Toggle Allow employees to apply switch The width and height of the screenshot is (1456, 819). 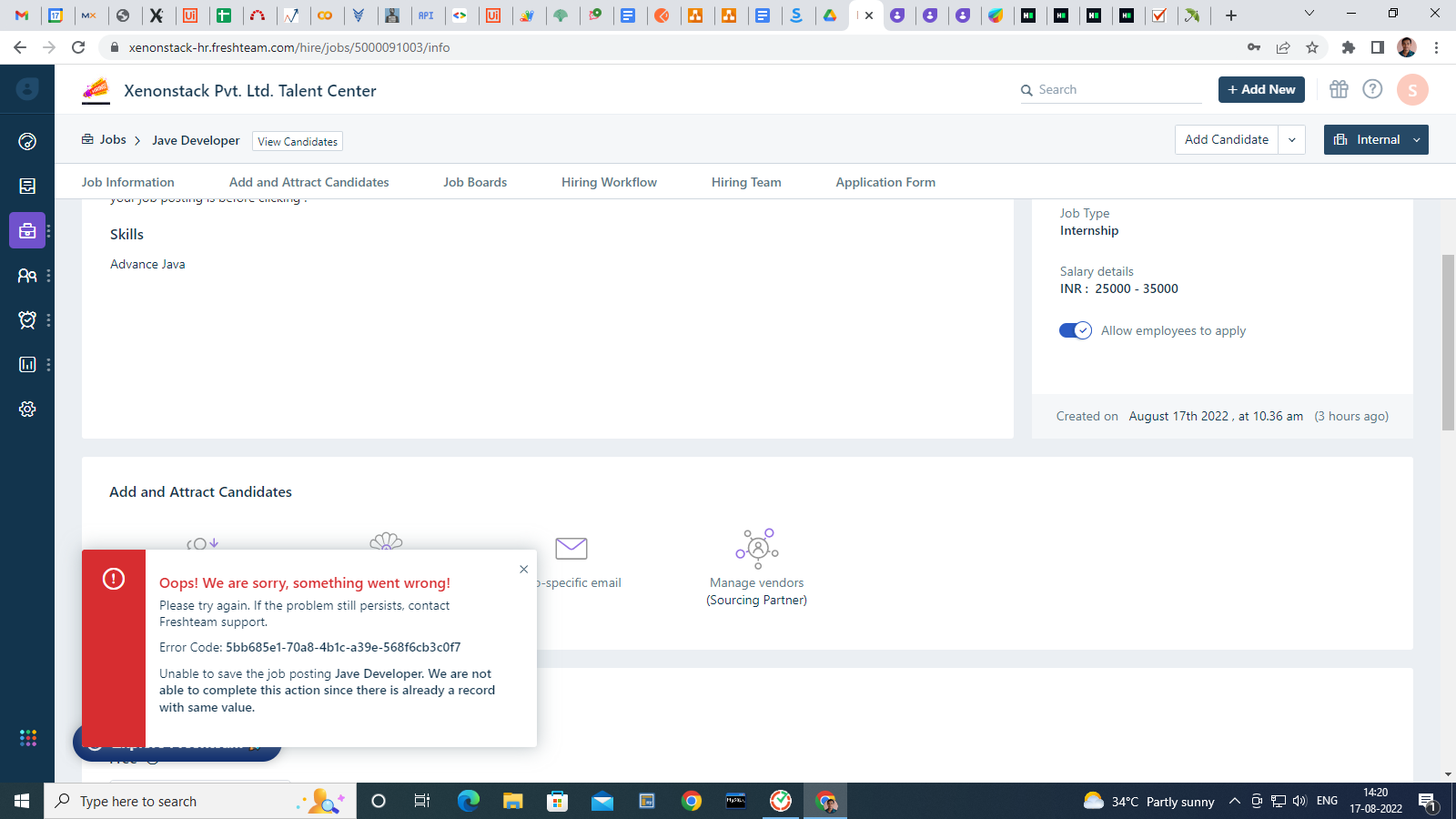point(1075,330)
